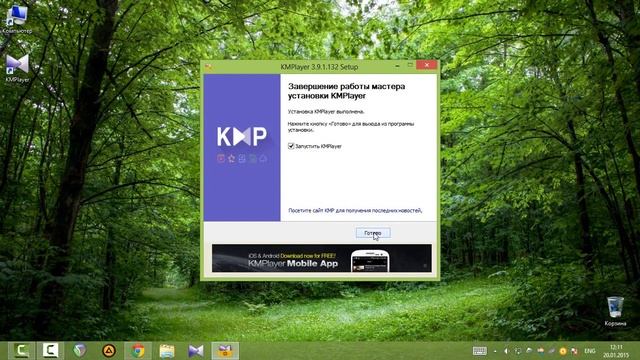
Task: Switch the ENG input language indicator
Action: coord(590,351)
